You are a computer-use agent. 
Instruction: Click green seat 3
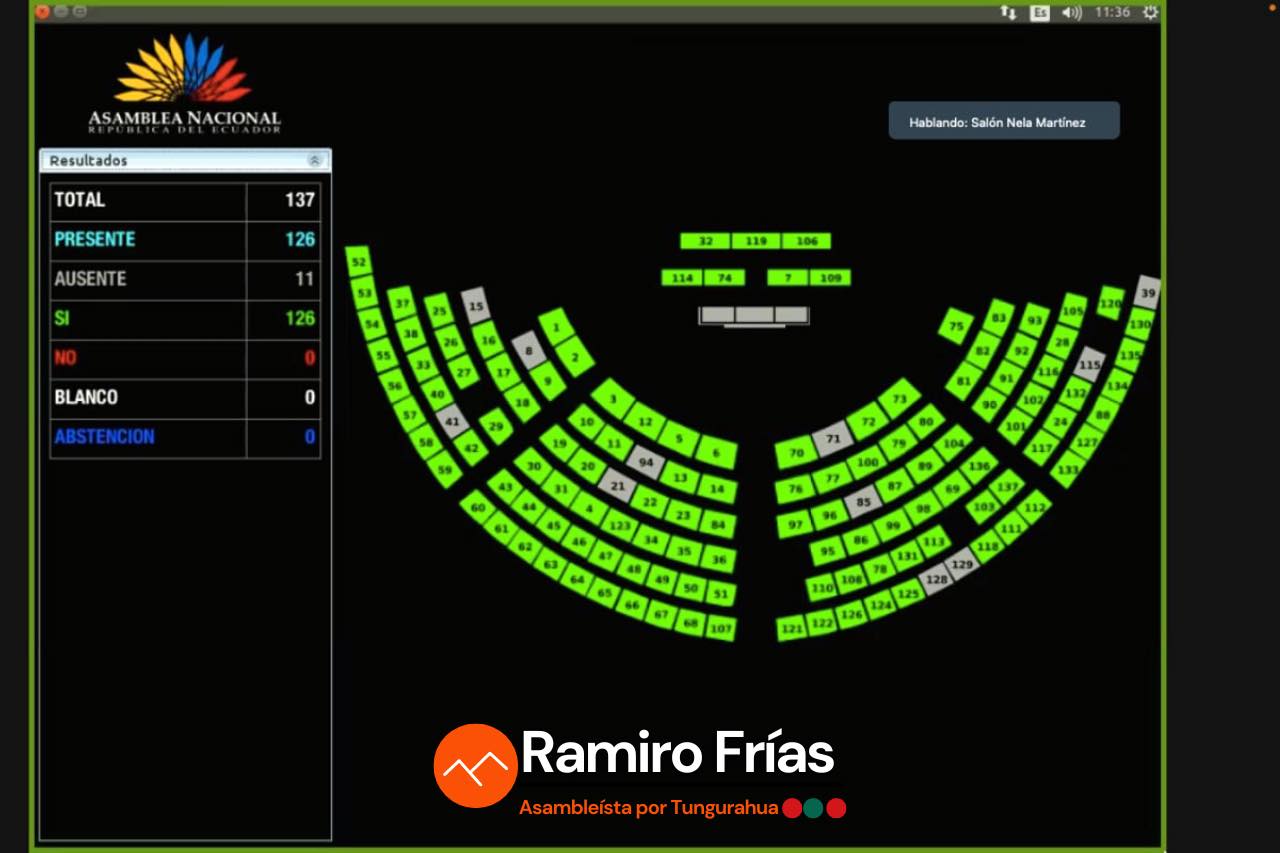tap(613, 399)
